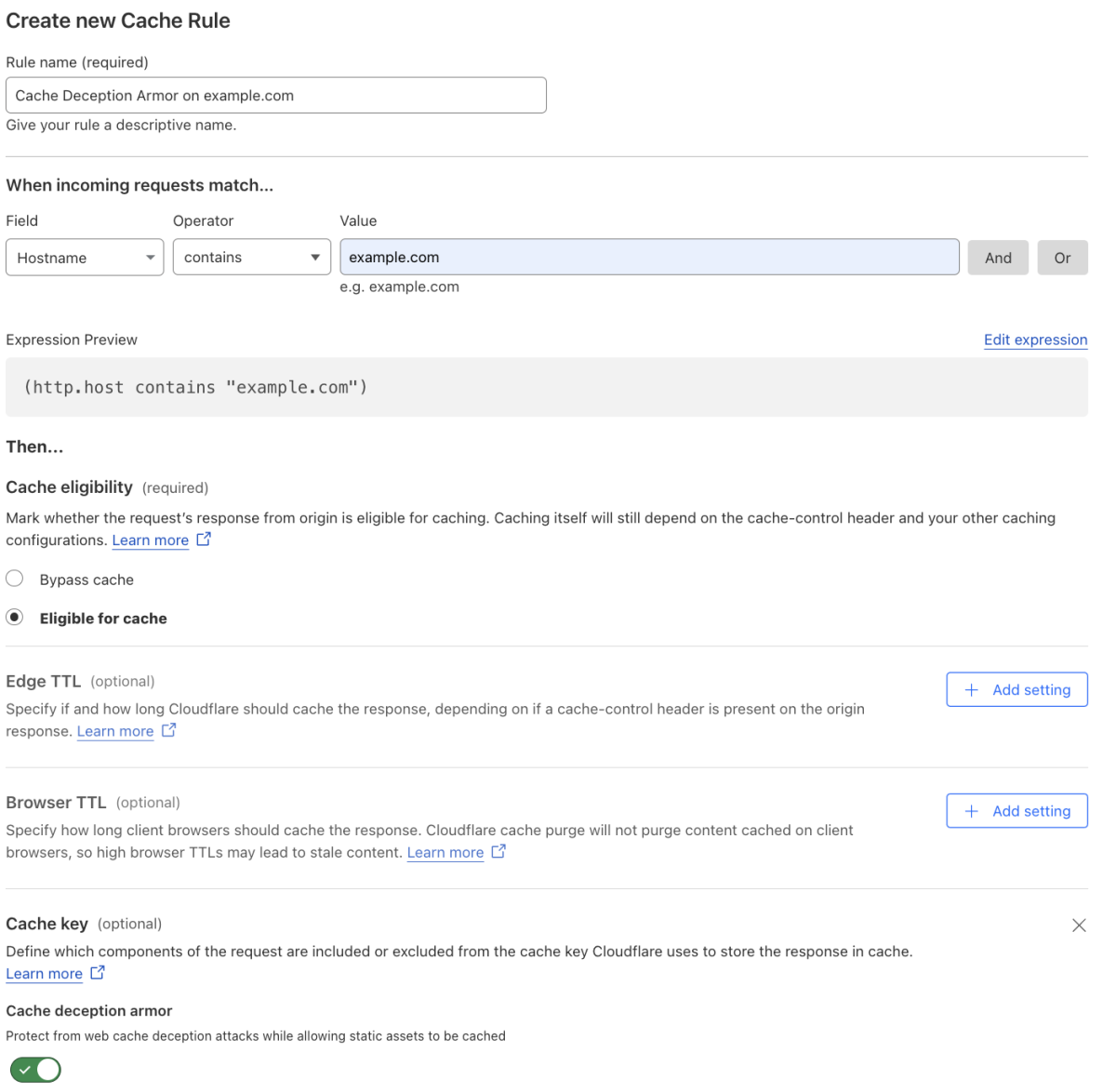Click the checkmark inside the Cache deception armor toggle

click(25, 1070)
